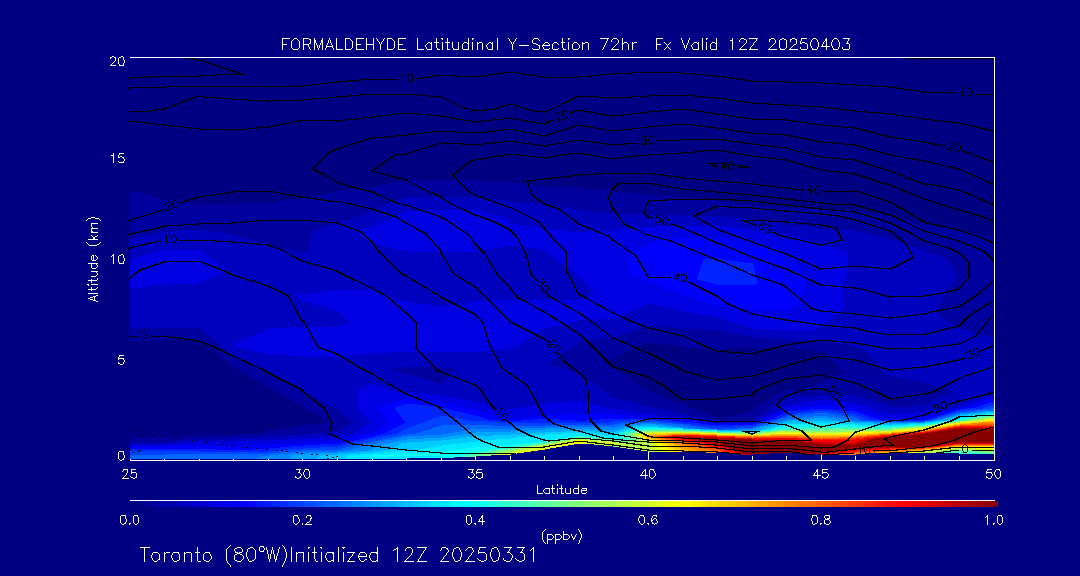Click the colorbar's dark red 1.0 end
This screenshot has width=1080, height=576.
click(x=992, y=504)
